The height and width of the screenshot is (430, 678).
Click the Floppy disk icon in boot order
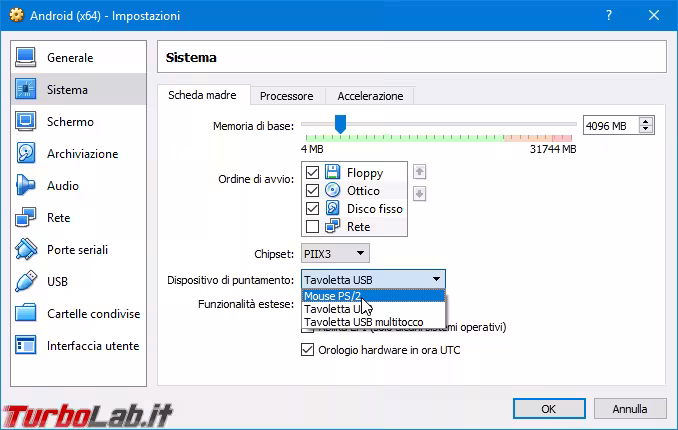(333, 172)
